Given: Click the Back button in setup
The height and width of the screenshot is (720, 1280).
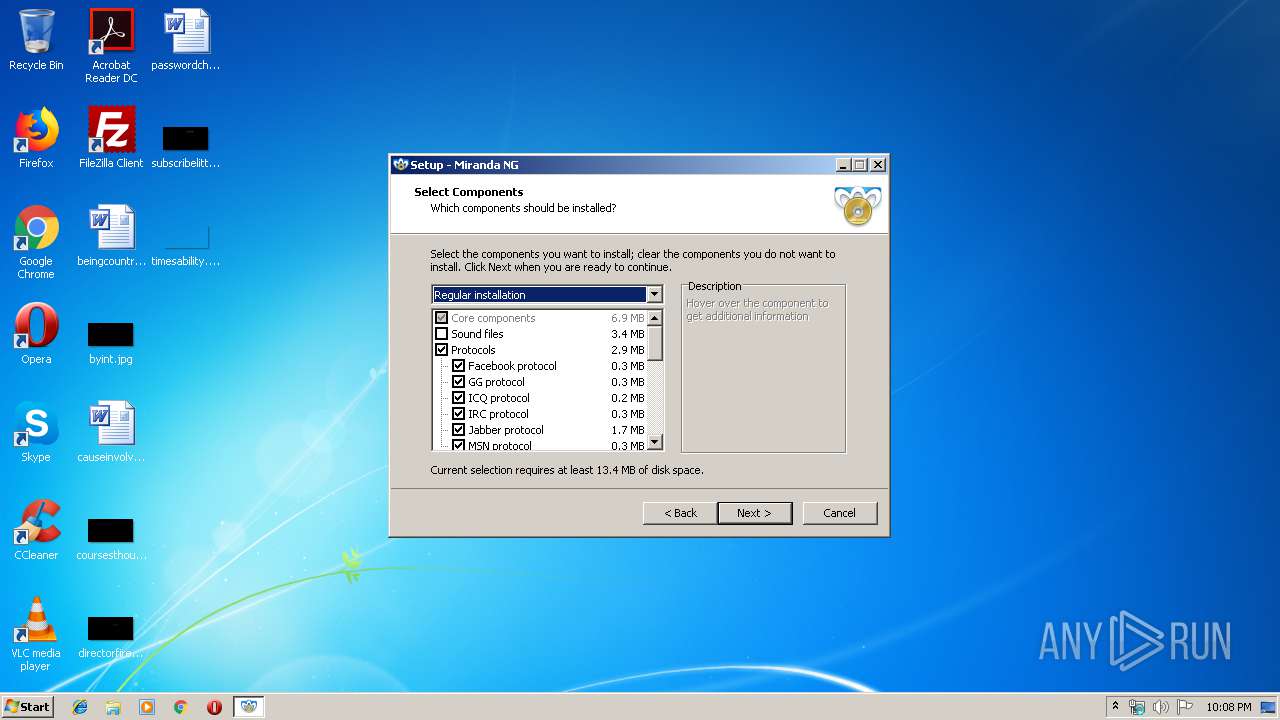Looking at the screenshot, I should coord(680,513).
